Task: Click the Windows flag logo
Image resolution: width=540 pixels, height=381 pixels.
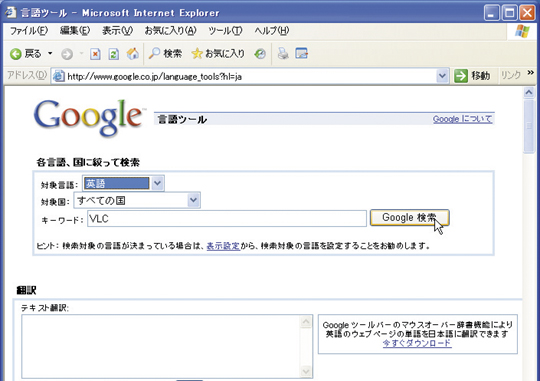Action: click(x=522, y=31)
